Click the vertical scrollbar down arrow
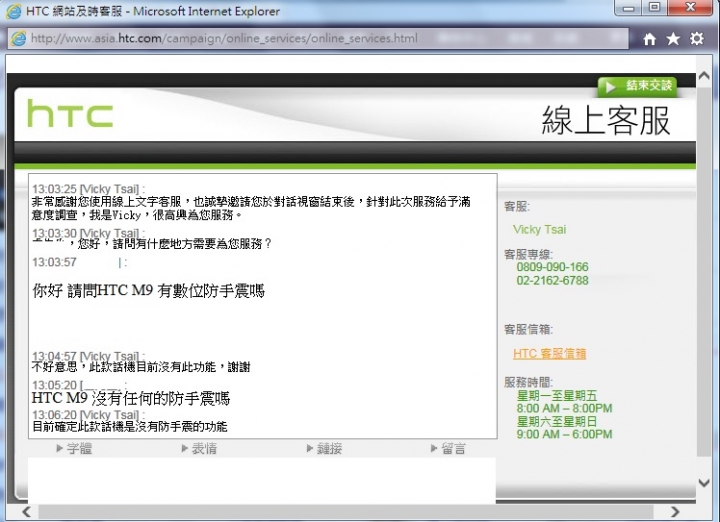This screenshot has width=720, height=522. point(704,483)
